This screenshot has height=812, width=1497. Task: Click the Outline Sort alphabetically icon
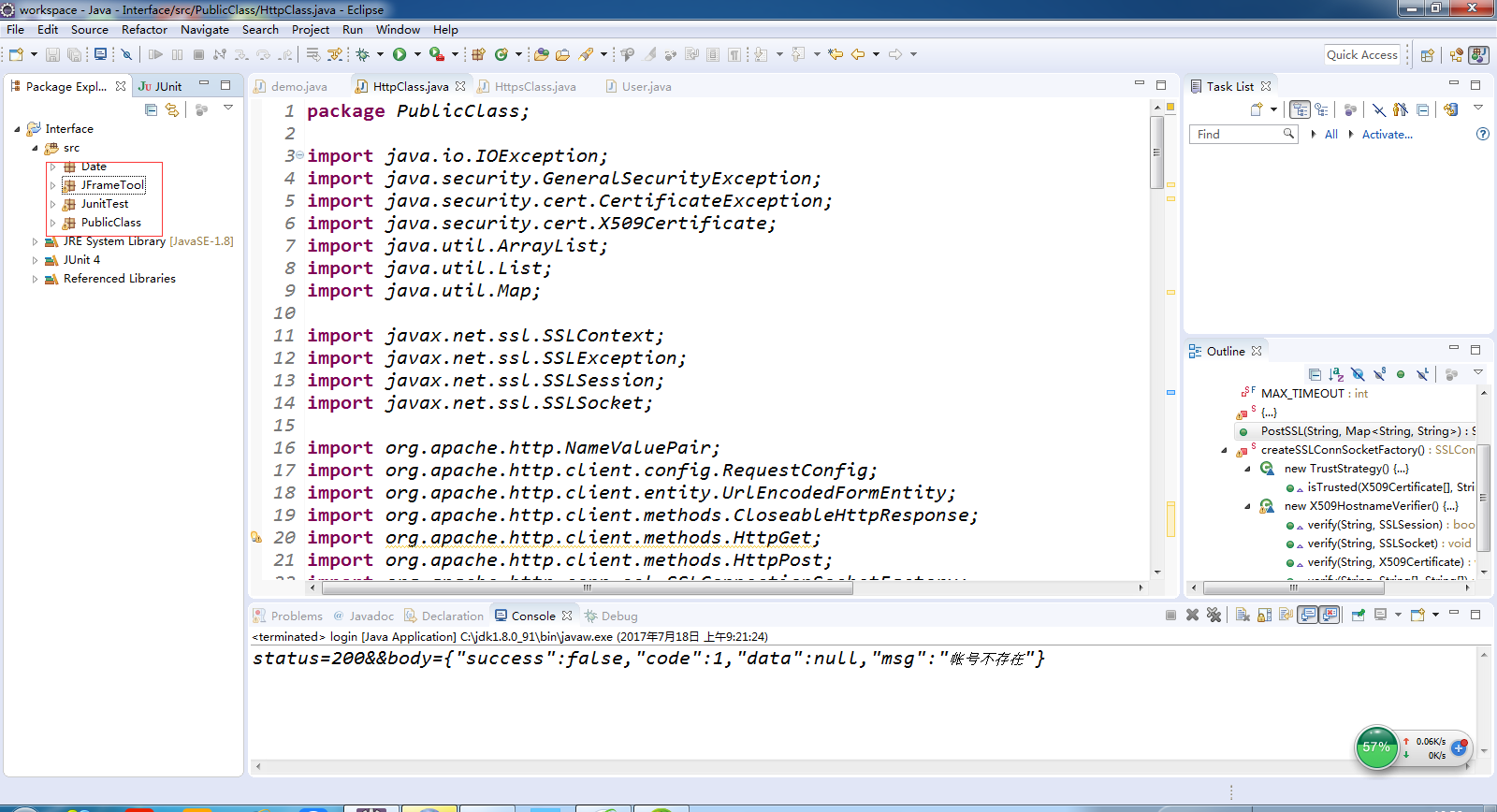click(1336, 374)
